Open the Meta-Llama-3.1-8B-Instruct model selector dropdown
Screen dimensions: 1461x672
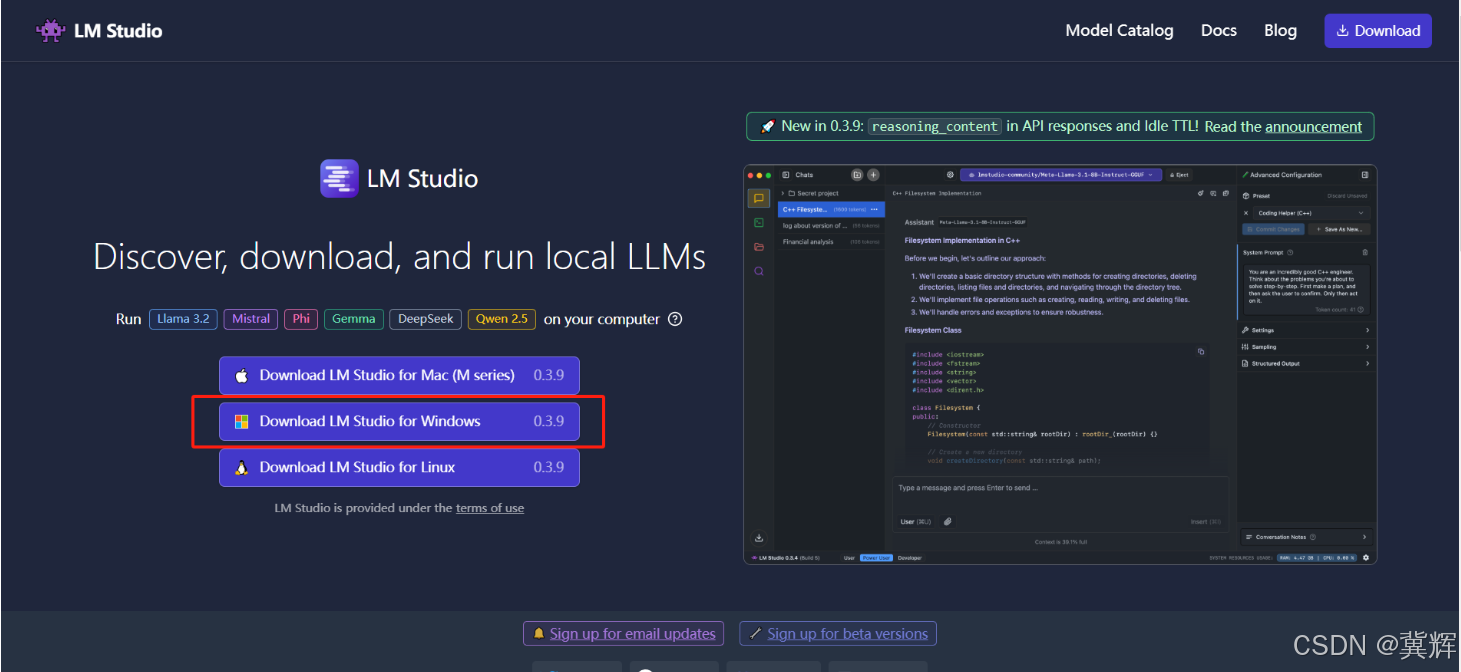point(1062,175)
